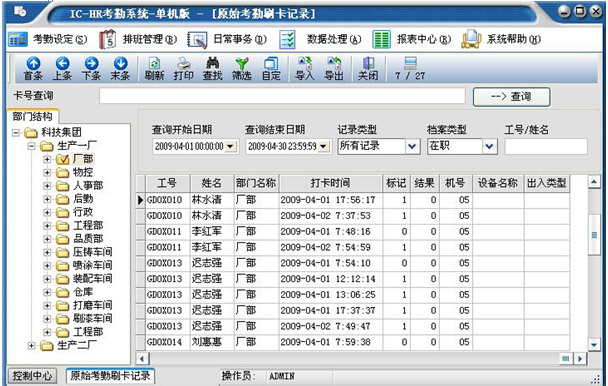Select 装配车间 folder in tree
Screen dimensions: 608x386
pyautogui.click(x=84, y=279)
